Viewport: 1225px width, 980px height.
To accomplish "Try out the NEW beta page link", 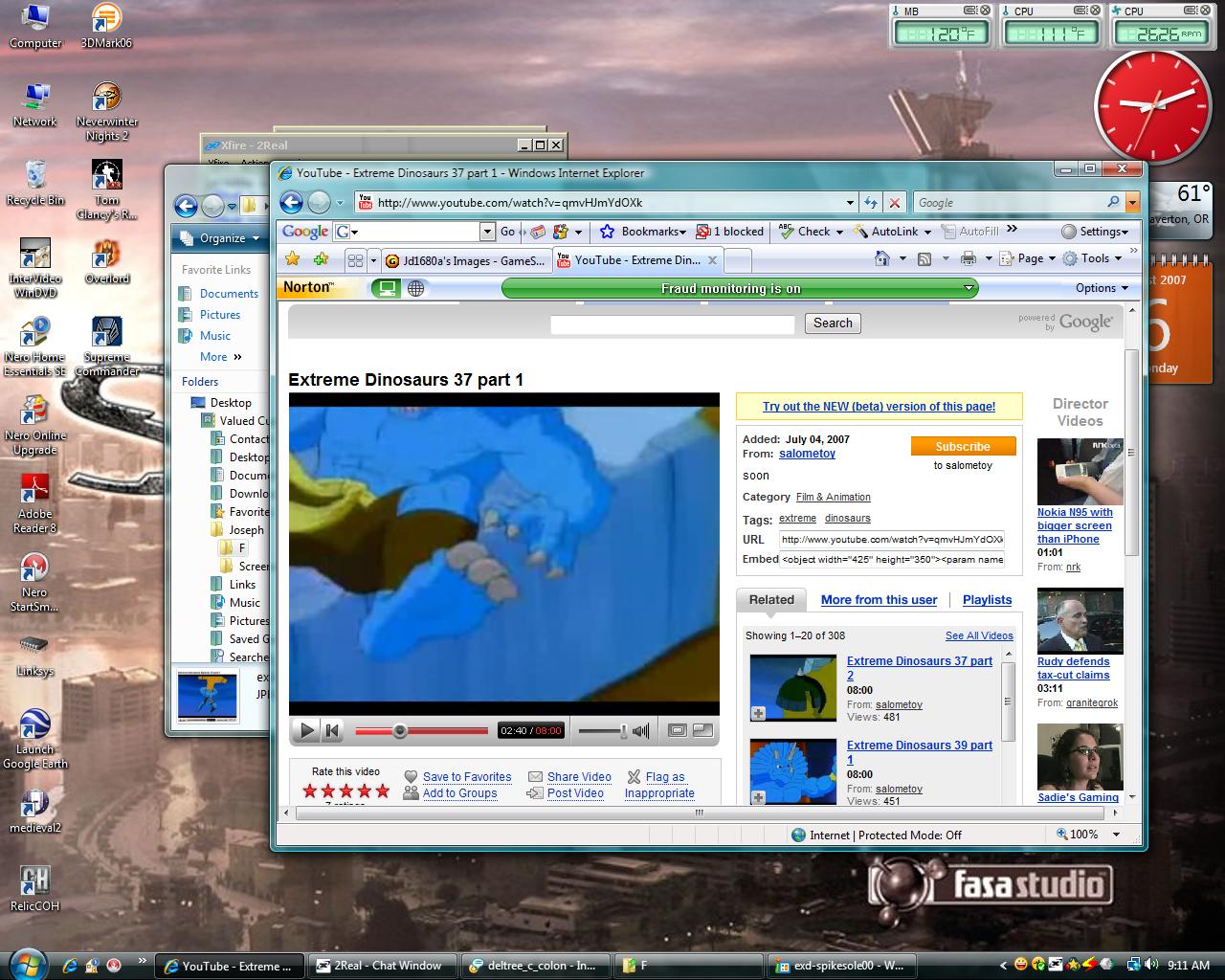I will (879, 406).
